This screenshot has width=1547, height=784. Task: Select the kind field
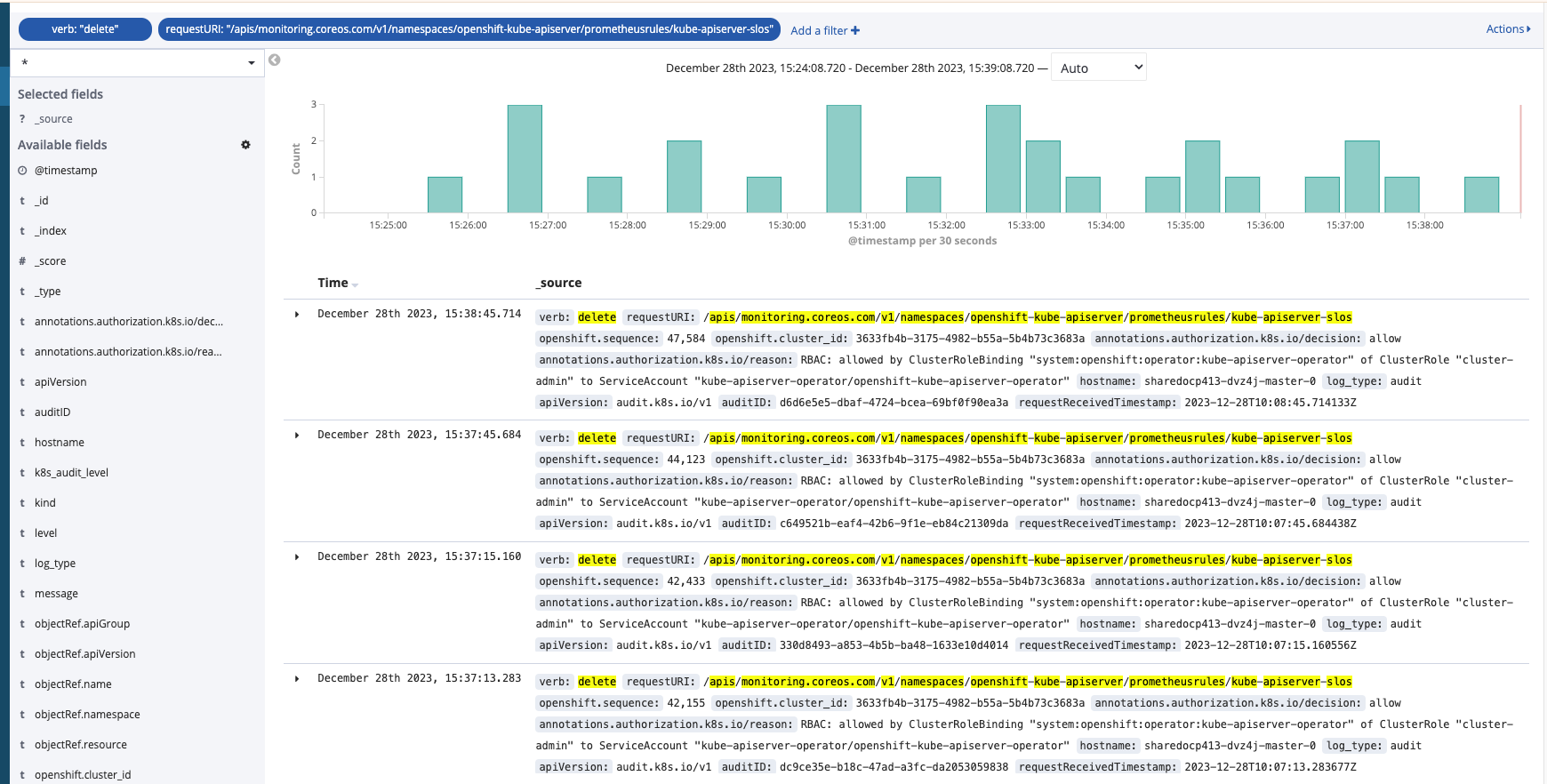point(45,503)
